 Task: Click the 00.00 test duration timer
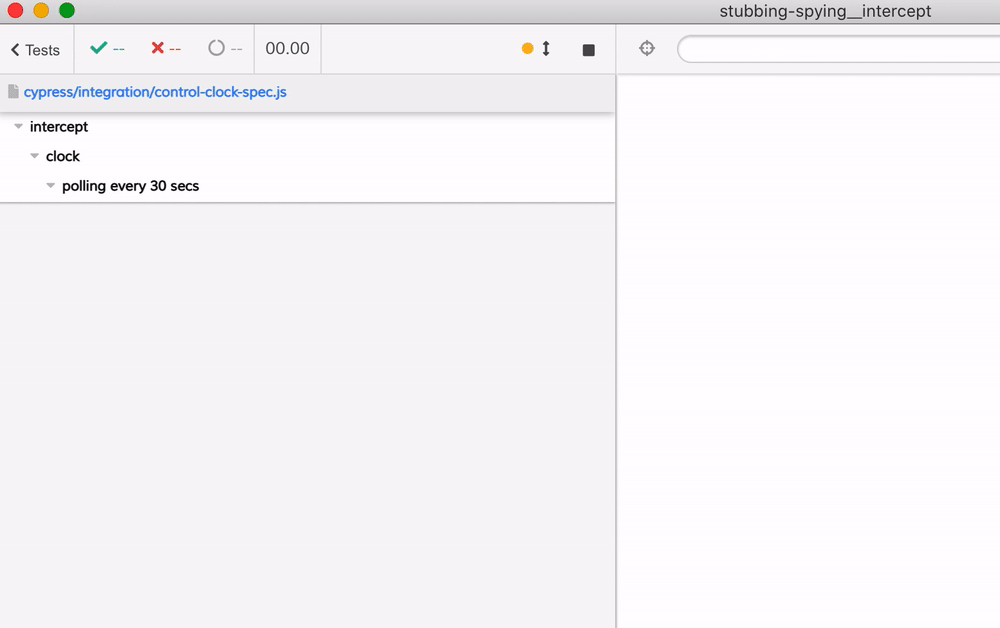[287, 48]
